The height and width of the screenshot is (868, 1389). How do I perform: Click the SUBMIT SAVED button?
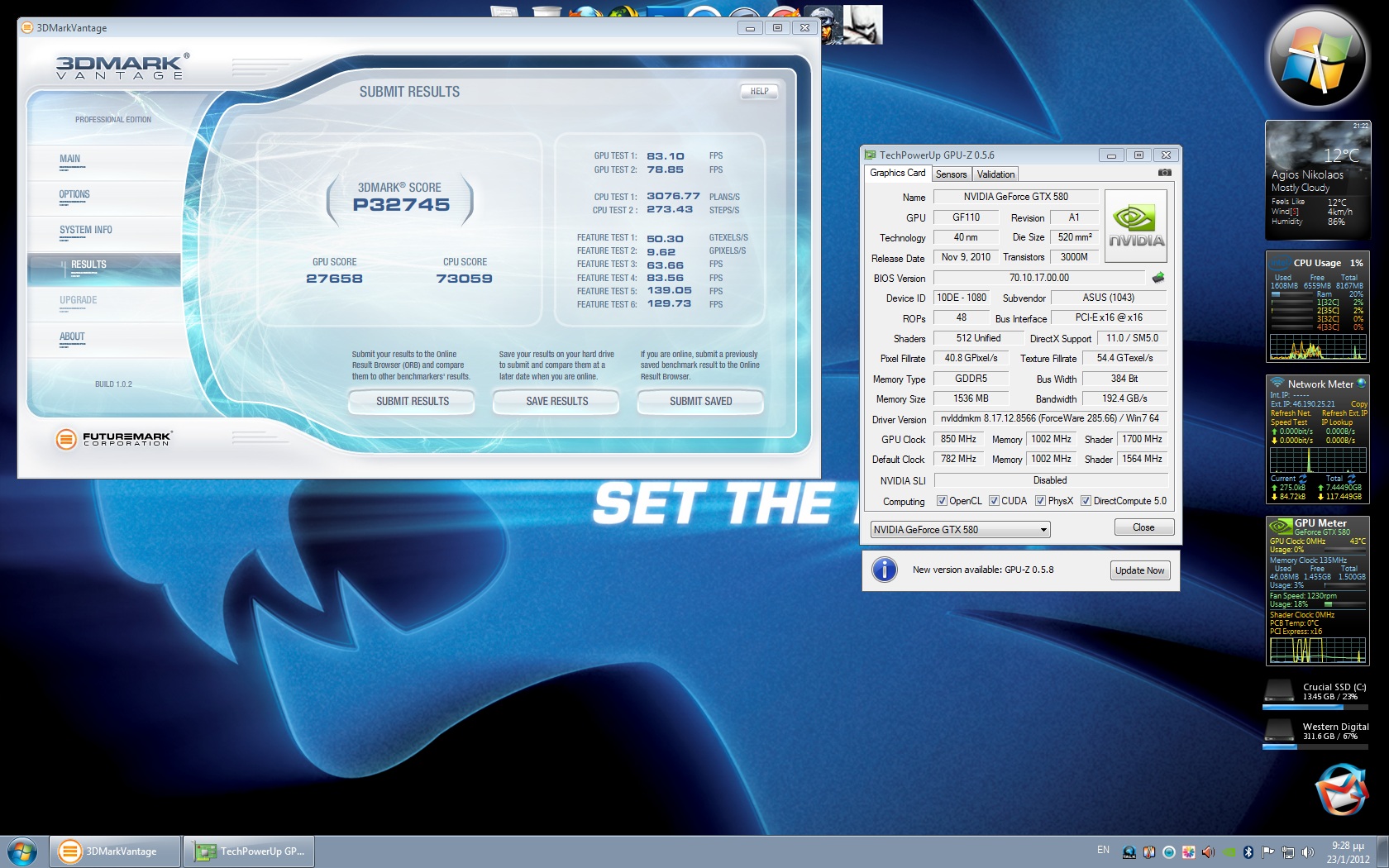pyautogui.click(x=700, y=401)
